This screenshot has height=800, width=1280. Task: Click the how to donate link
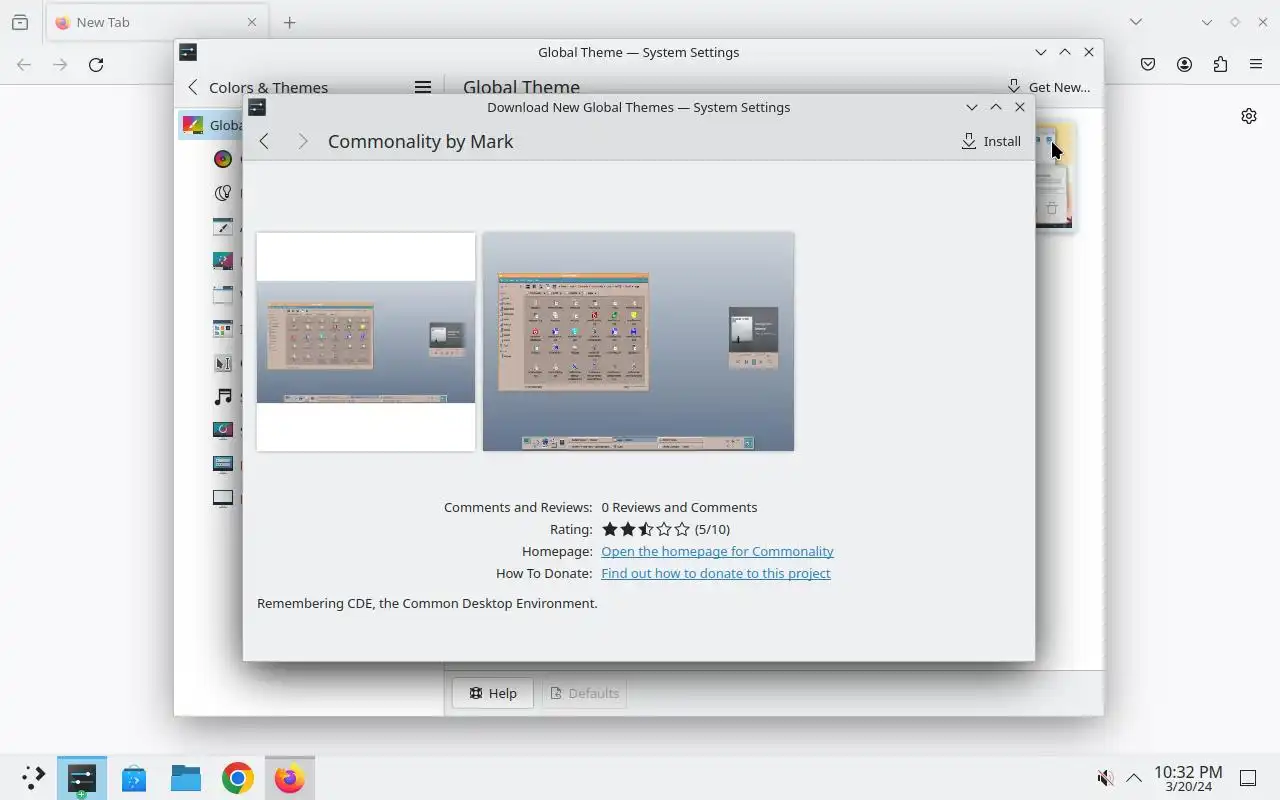tap(716, 573)
